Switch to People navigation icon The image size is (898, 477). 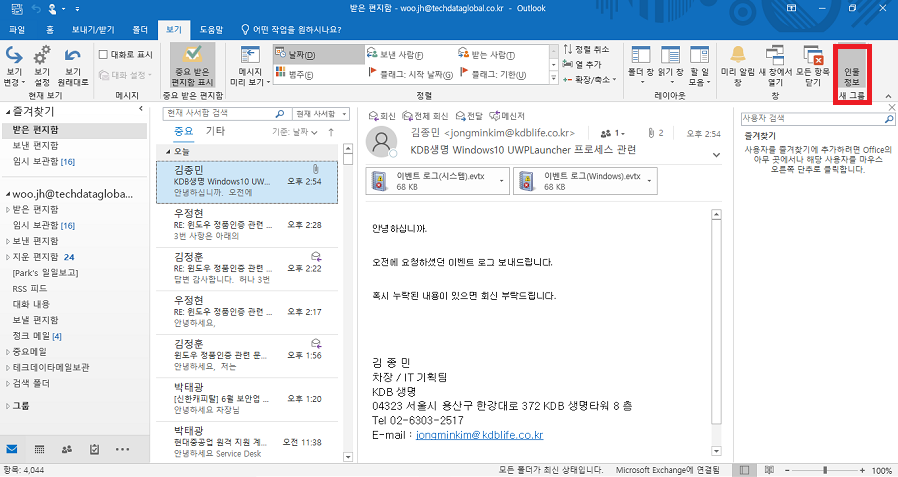[x=66, y=449]
